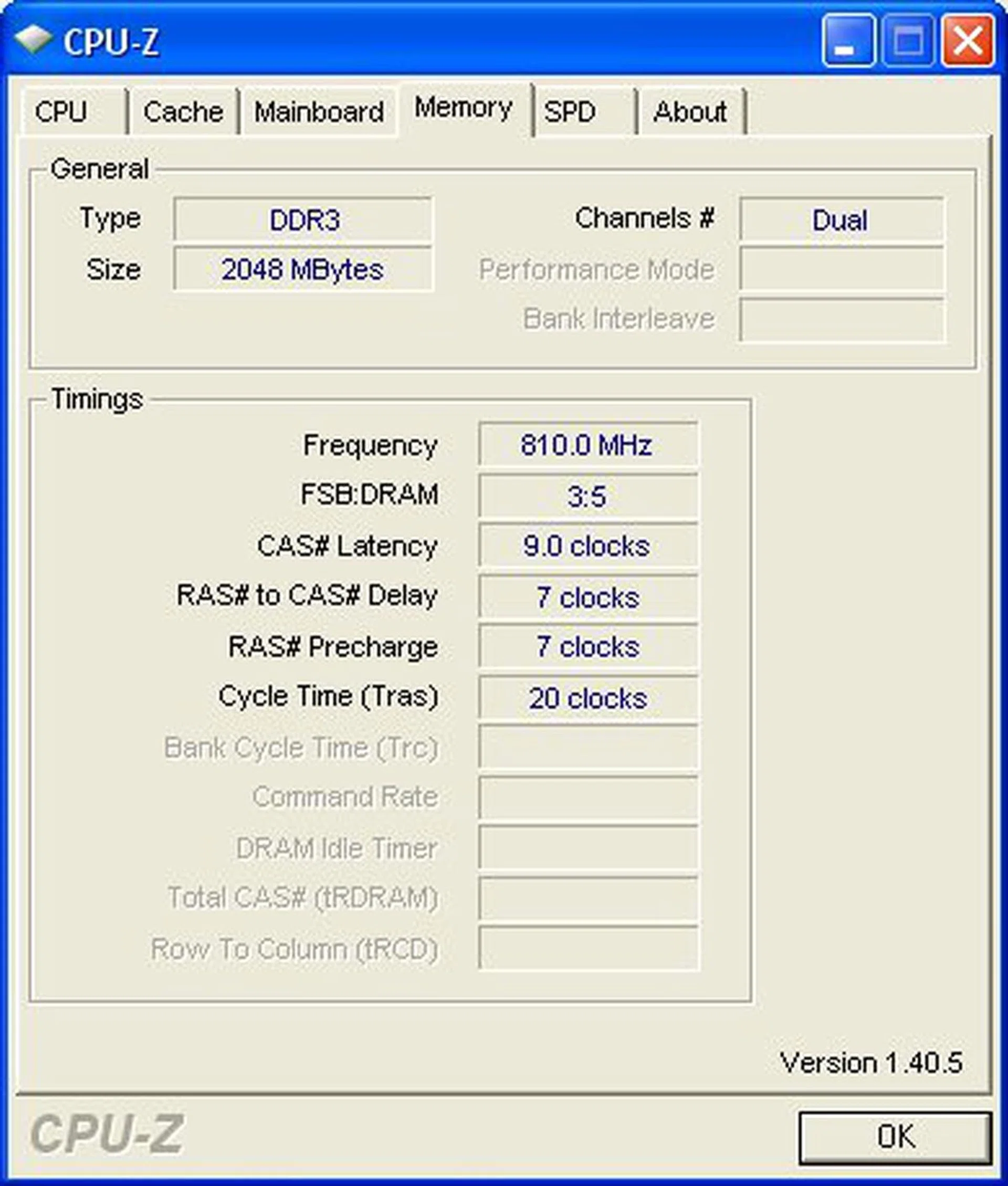Click the CAS# Latency field showing 9.0 clocks
The height and width of the screenshot is (1186, 1008).
pyautogui.click(x=588, y=547)
